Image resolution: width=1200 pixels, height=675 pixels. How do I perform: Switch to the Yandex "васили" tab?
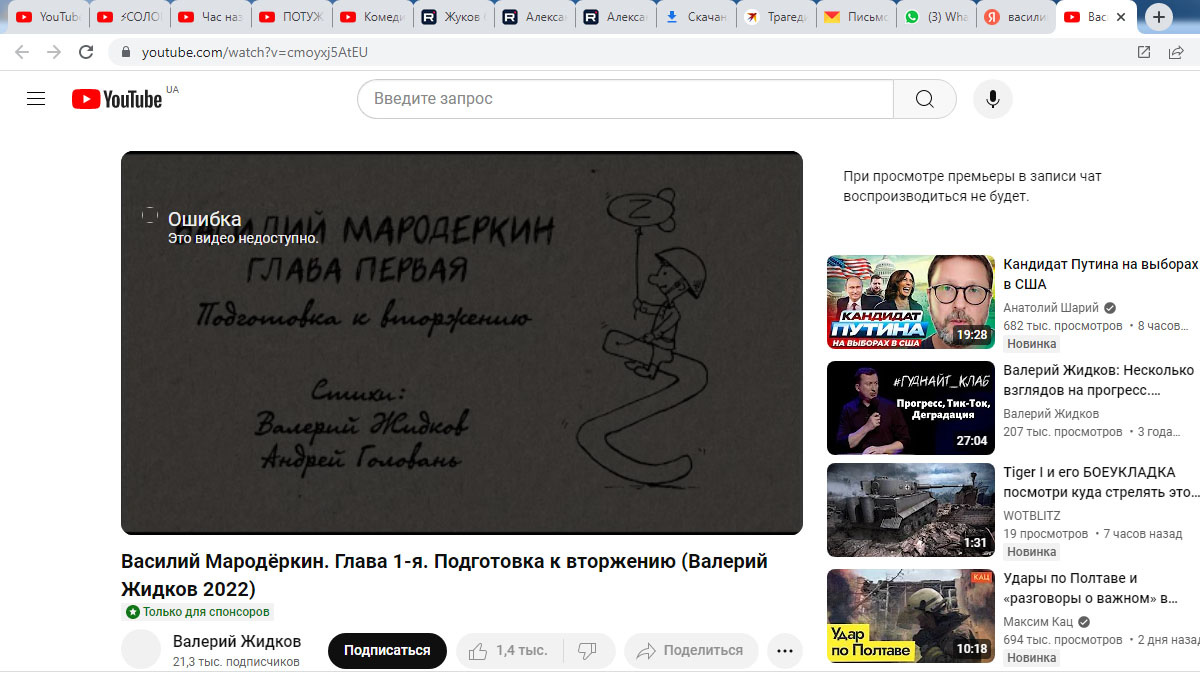click(1017, 17)
